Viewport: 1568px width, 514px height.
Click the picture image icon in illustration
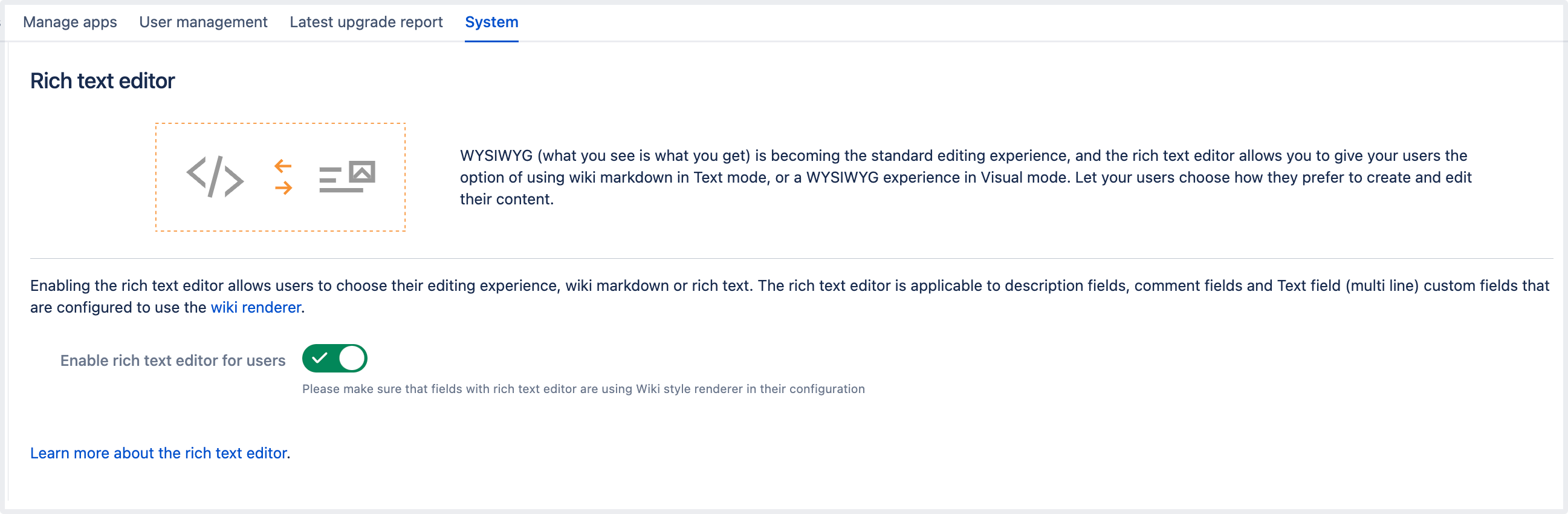tap(362, 172)
